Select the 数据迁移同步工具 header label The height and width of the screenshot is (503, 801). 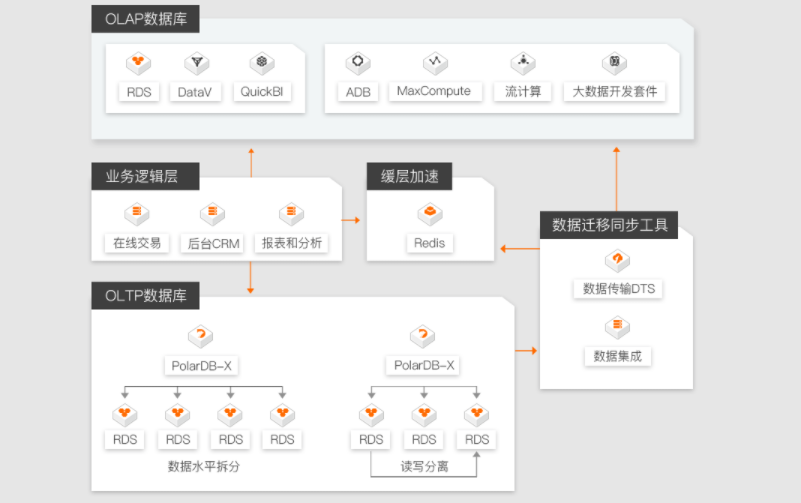[x=609, y=225]
